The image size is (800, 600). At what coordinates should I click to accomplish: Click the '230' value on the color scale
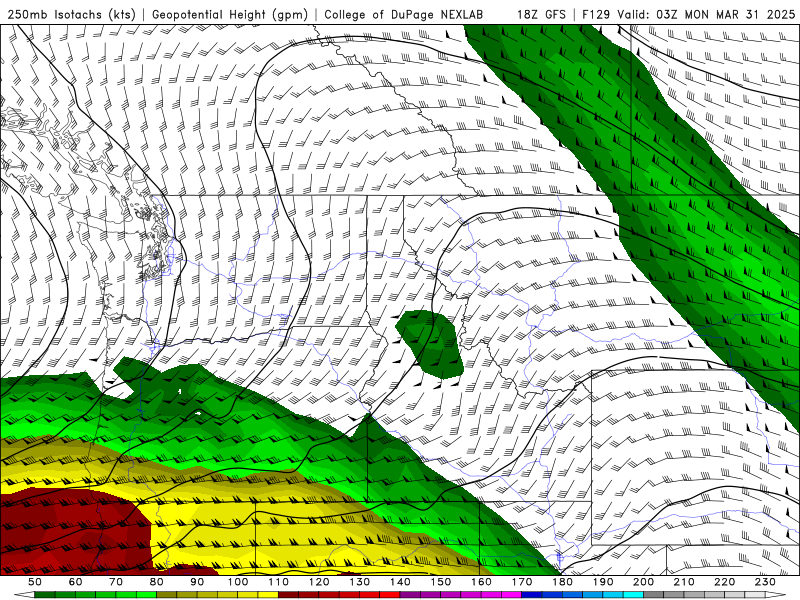coord(765,582)
